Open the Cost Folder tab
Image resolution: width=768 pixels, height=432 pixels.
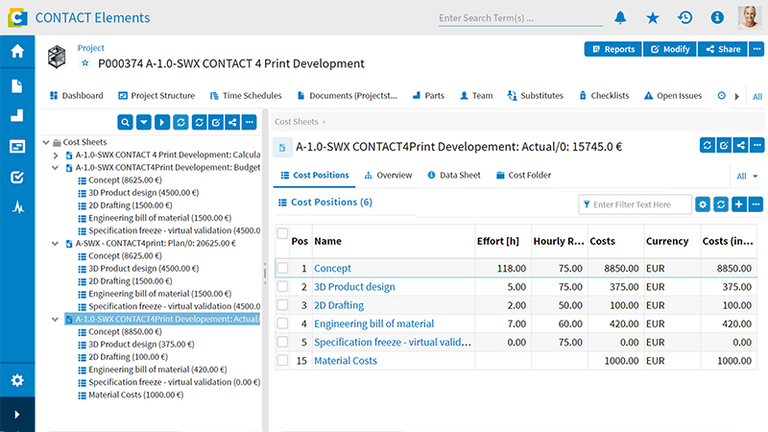(524, 175)
